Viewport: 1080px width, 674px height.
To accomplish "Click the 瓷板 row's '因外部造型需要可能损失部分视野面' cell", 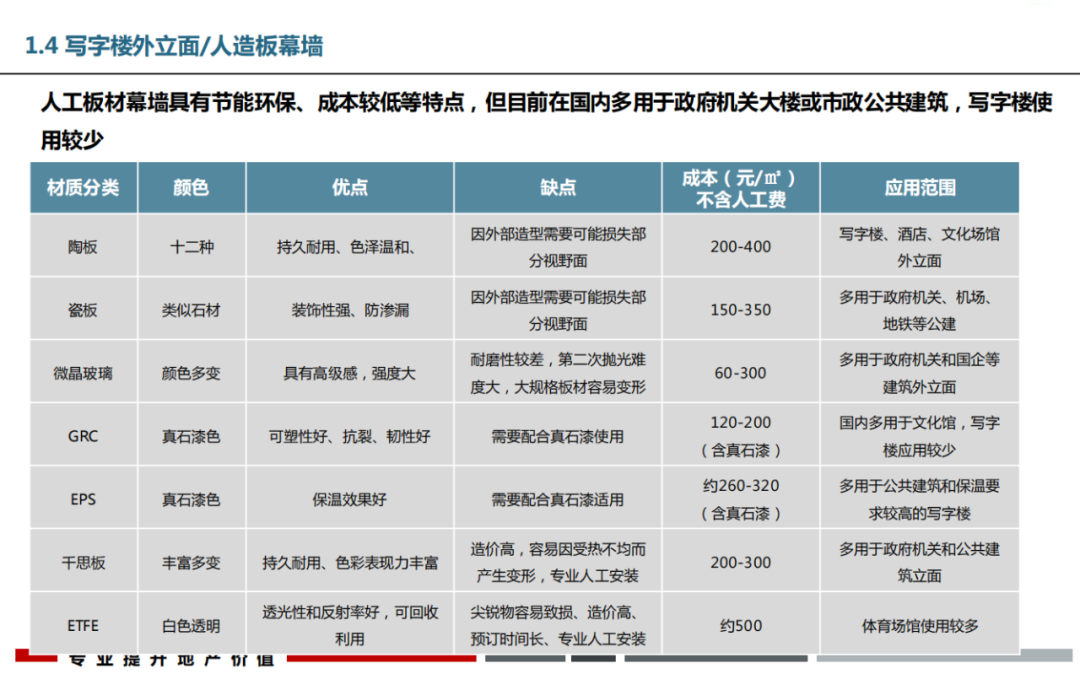I will point(558,309).
